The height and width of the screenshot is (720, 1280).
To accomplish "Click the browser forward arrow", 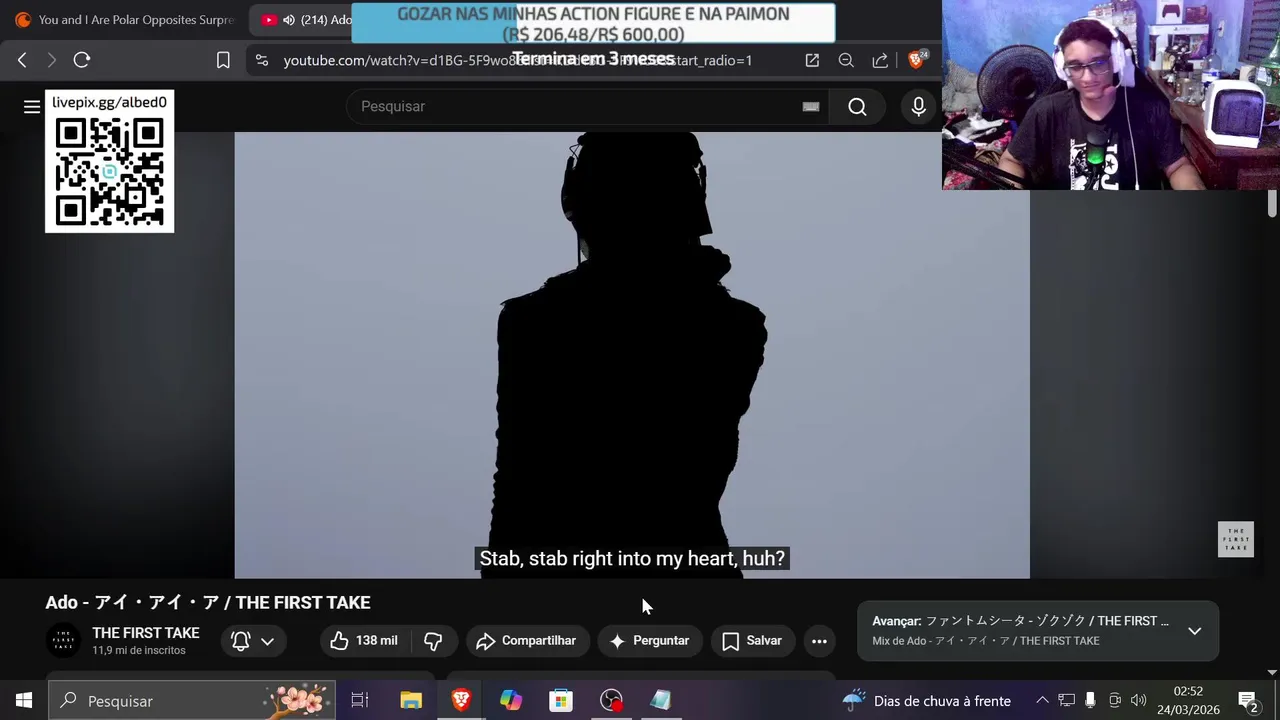I will [x=52, y=60].
